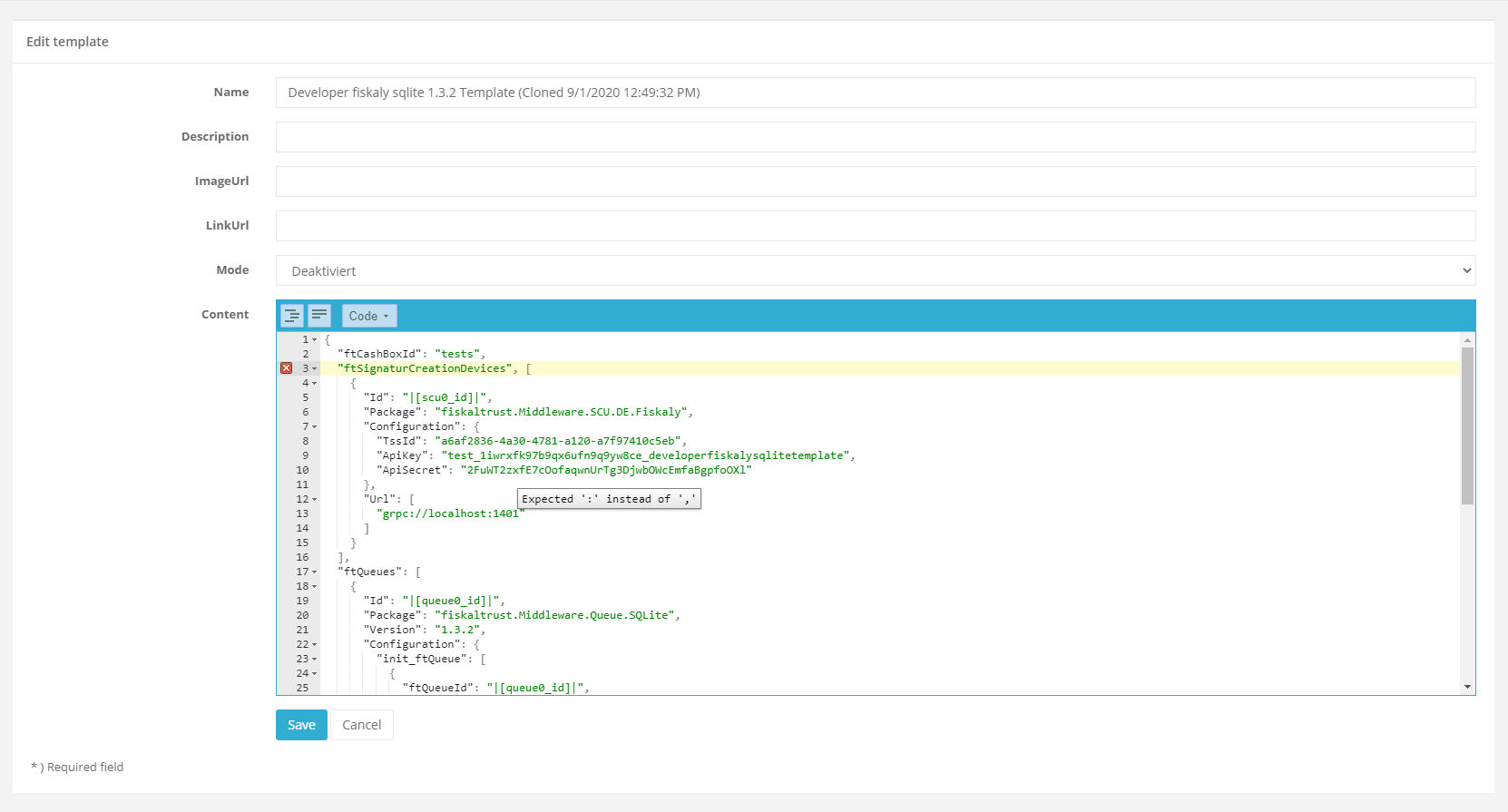Click "grpc://localhost:1401" string on line 13
Screen dimensions: 1508x812
pos(451,514)
